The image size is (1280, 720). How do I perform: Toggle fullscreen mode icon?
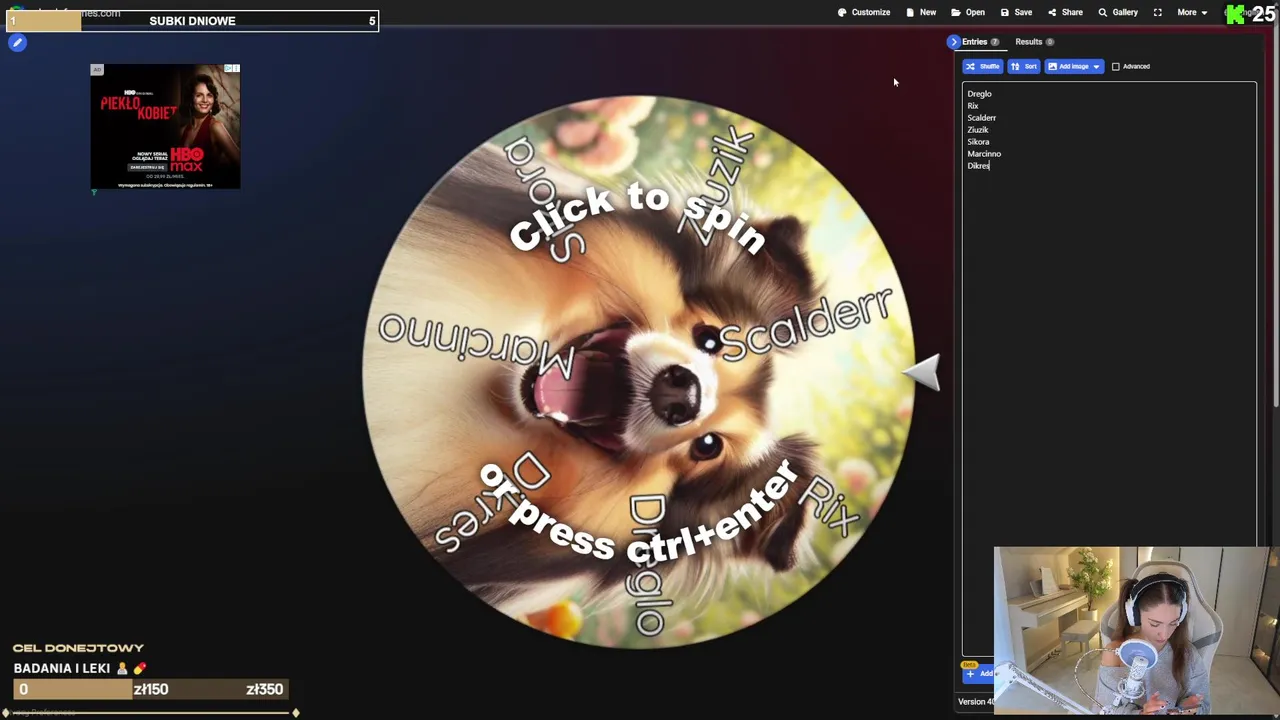point(1157,12)
